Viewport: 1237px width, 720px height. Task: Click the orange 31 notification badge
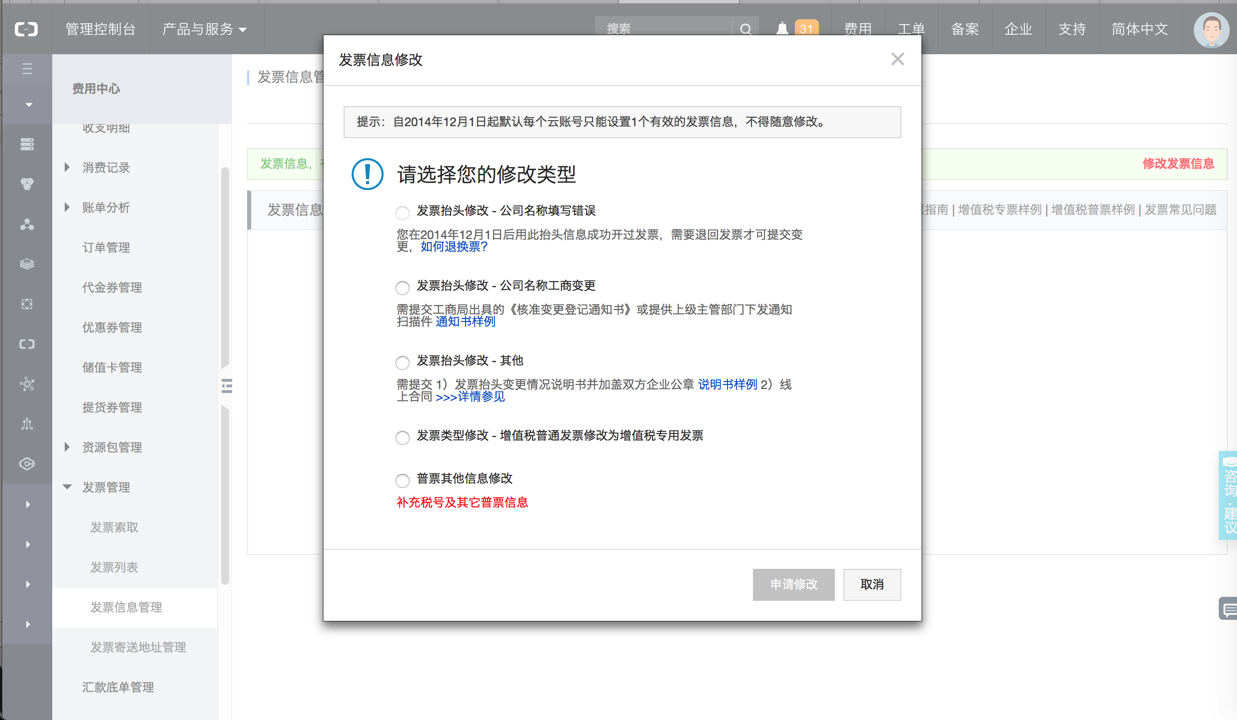pyautogui.click(x=806, y=29)
